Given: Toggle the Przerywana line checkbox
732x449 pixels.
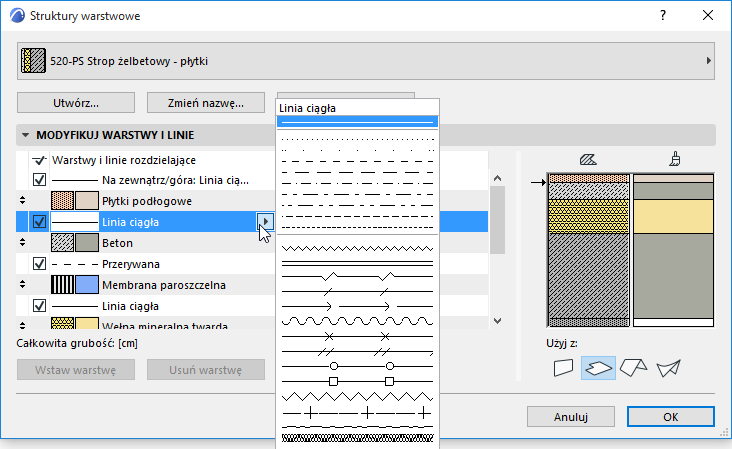Looking at the screenshot, I should pyautogui.click(x=40, y=264).
